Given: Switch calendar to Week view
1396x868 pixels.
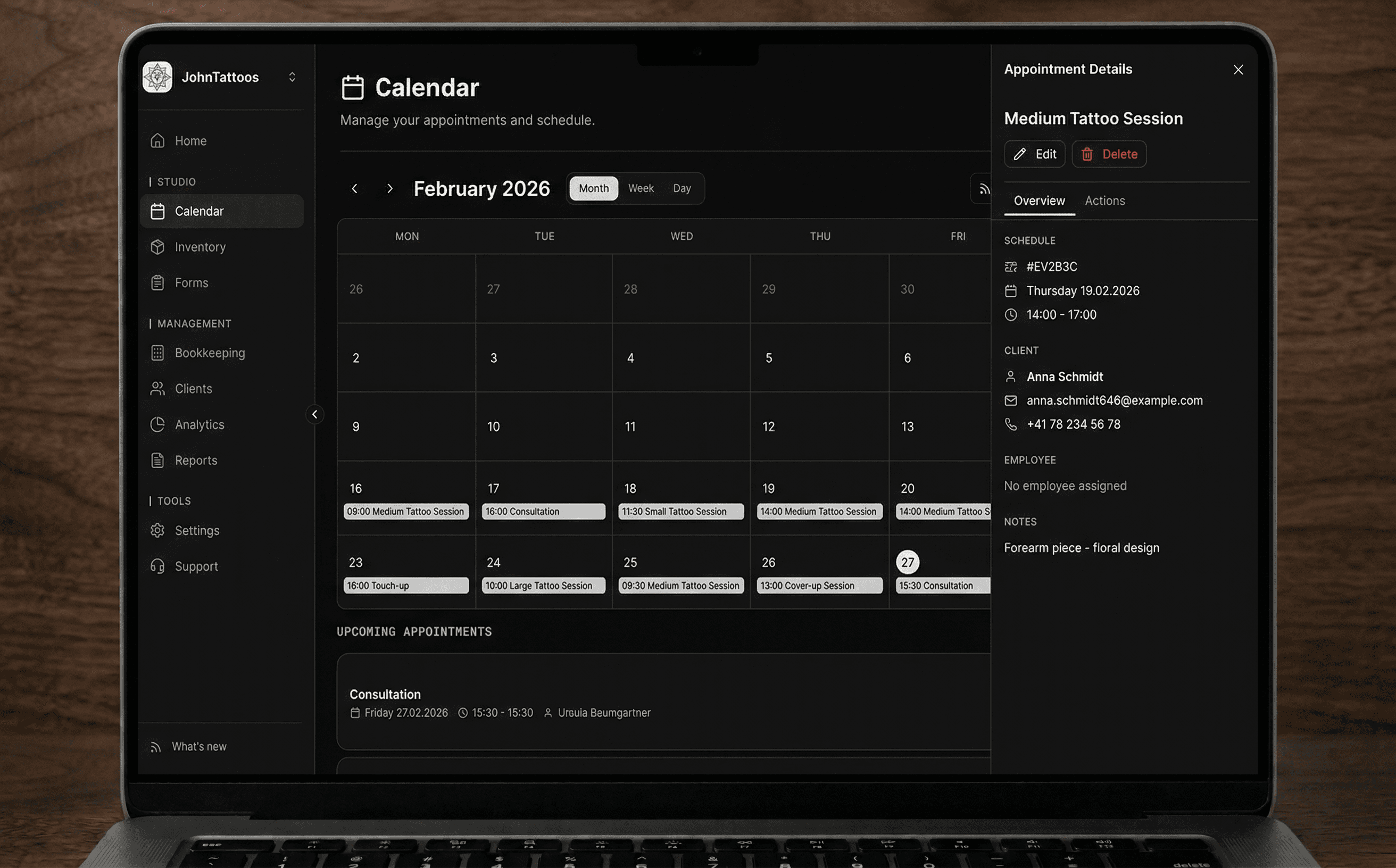Looking at the screenshot, I should pos(641,188).
